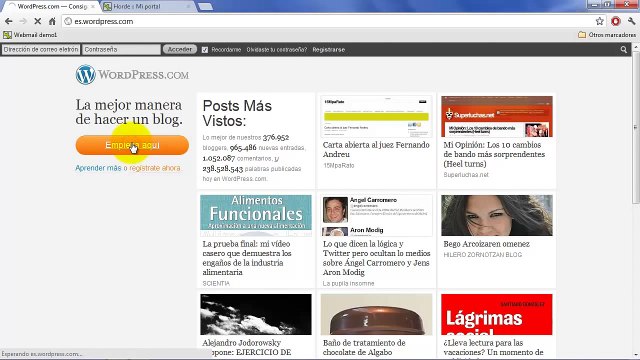Open the Bego Arcoizaren portrait thumbnail

[497, 215]
